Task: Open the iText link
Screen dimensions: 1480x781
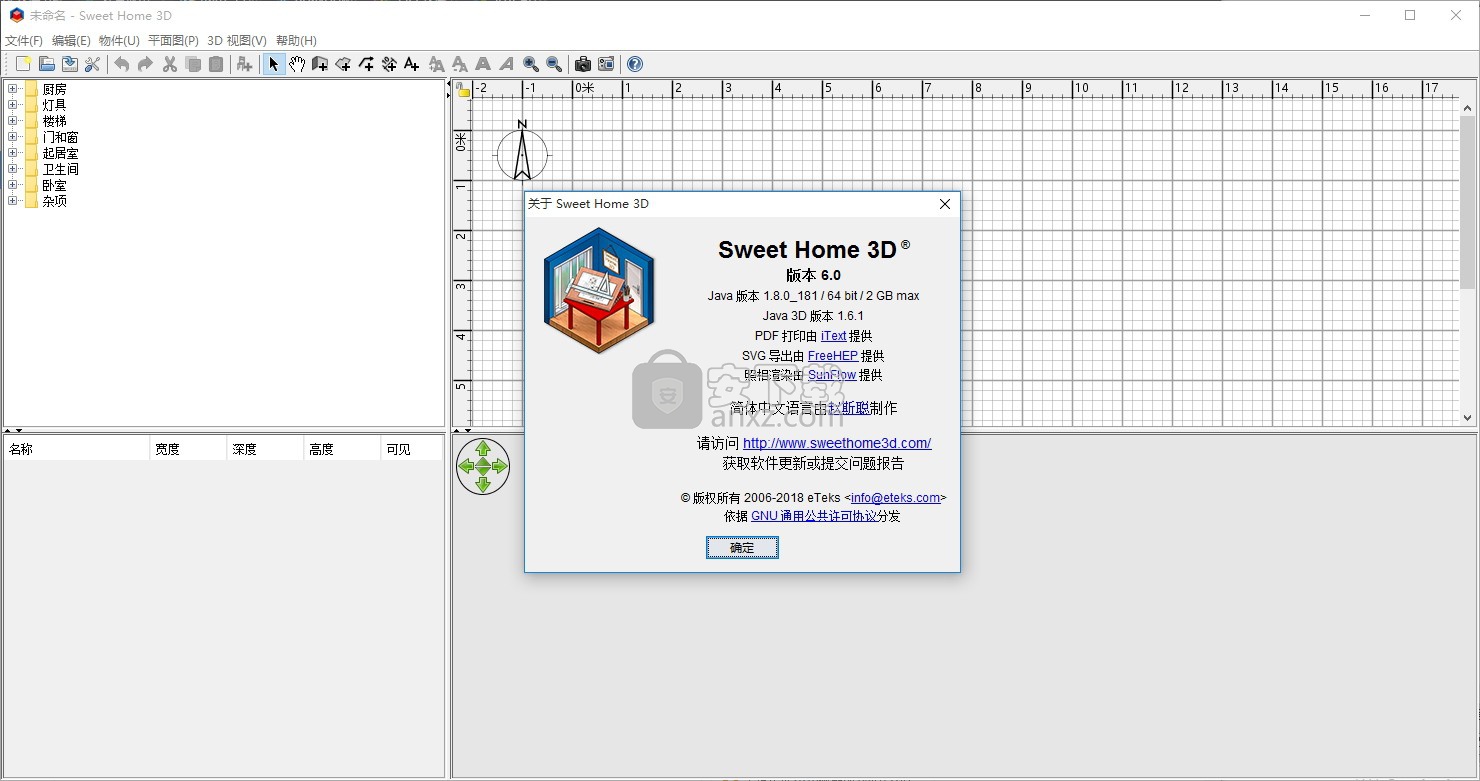Action: click(x=833, y=336)
